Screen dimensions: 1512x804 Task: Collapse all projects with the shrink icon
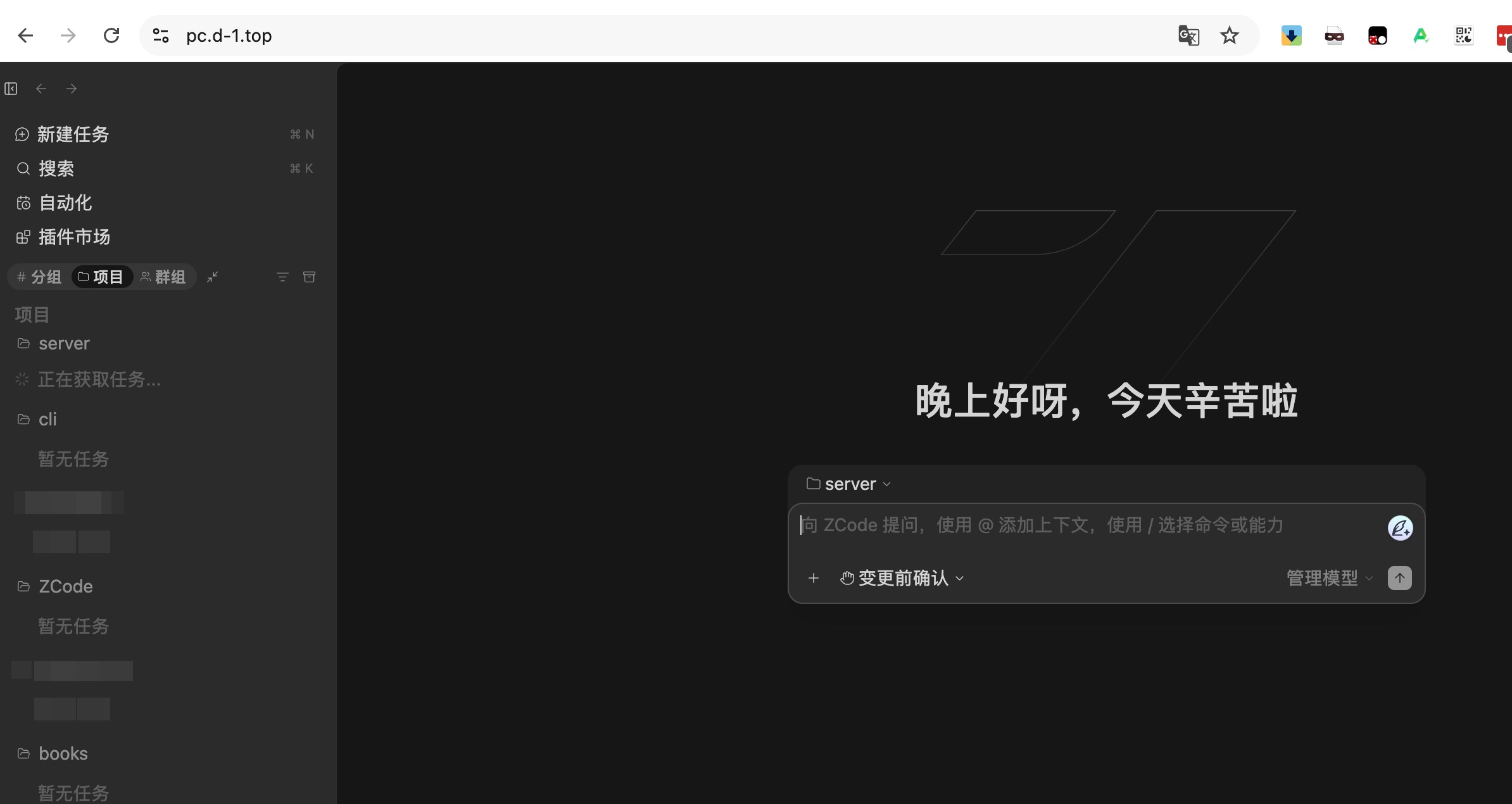pyautogui.click(x=213, y=277)
